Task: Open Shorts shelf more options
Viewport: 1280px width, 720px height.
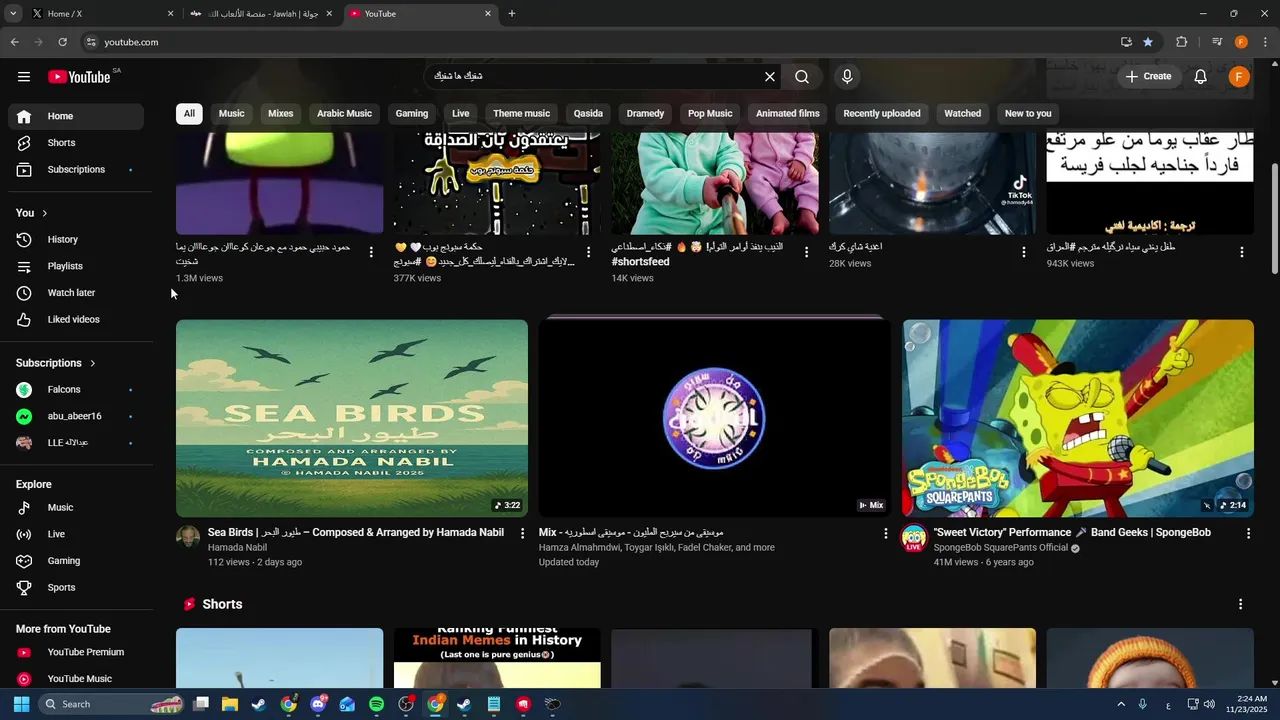Action: point(1240,604)
